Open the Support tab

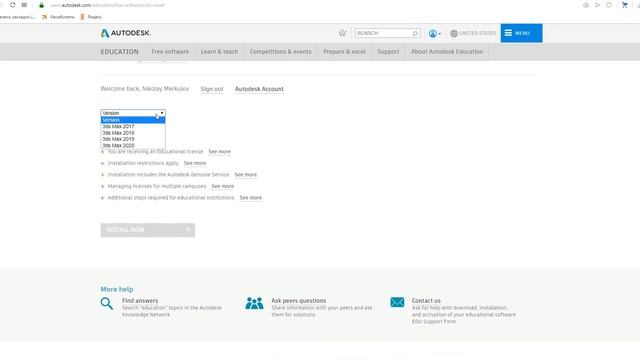[388, 52]
